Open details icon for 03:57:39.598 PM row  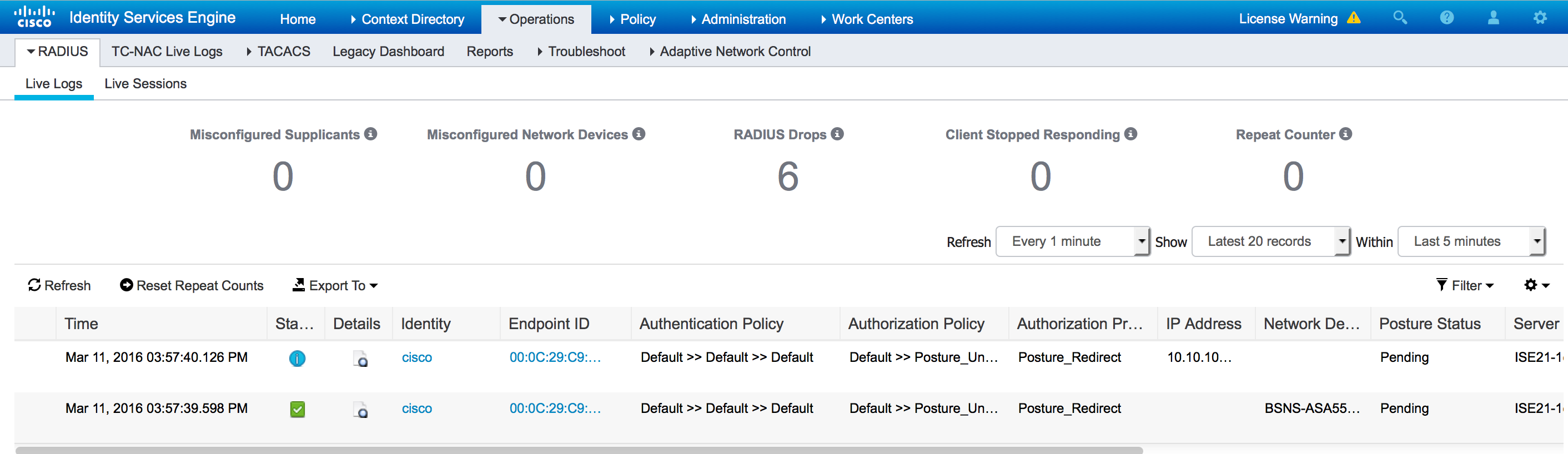[x=360, y=410]
